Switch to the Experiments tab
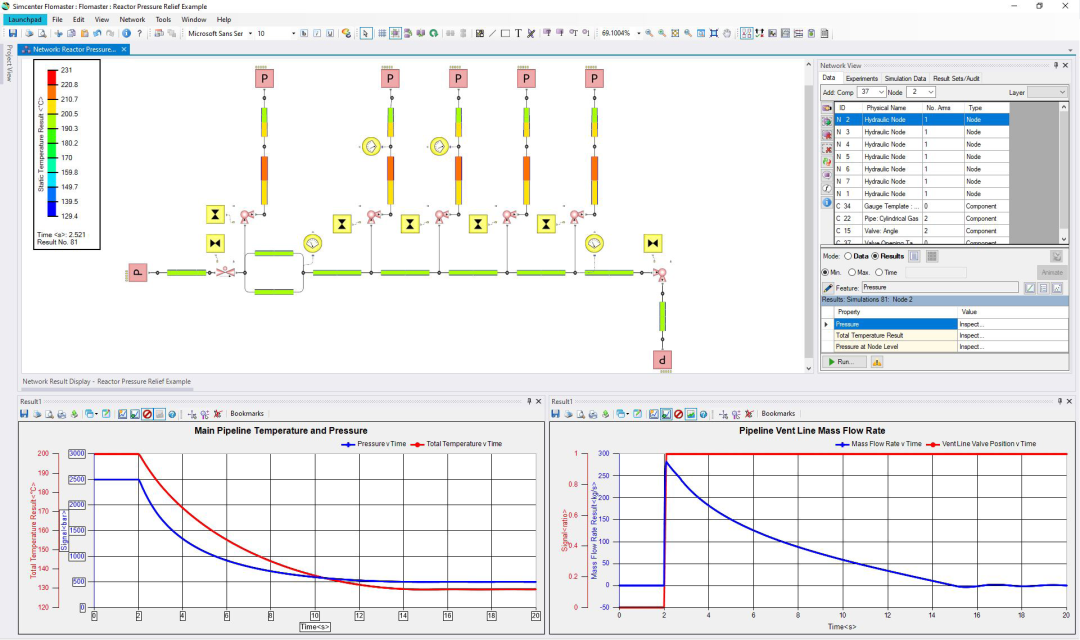Viewport: 1080px width, 640px height. tap(862, 79)
